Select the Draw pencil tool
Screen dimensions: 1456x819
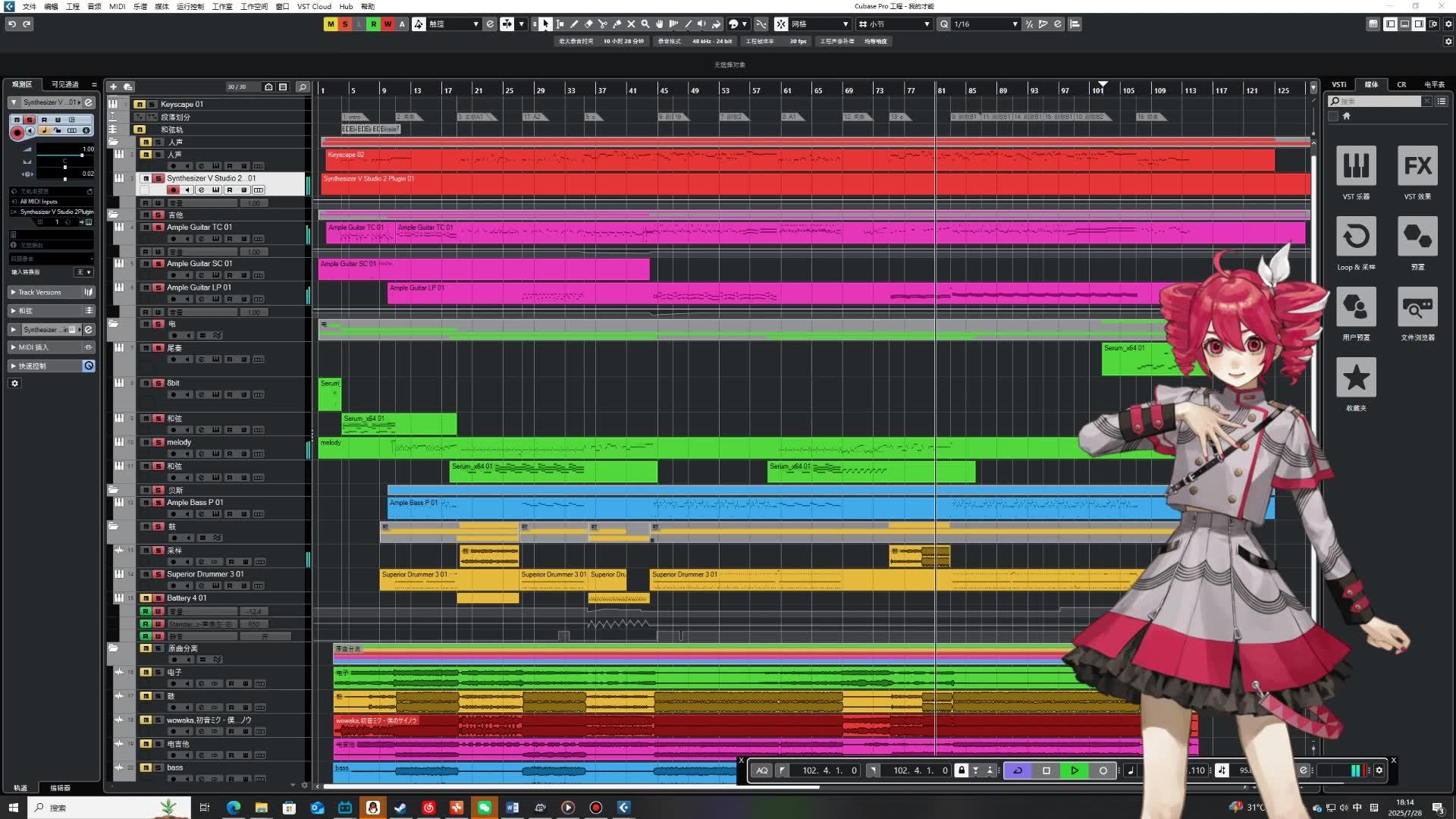tap(574, 24)
